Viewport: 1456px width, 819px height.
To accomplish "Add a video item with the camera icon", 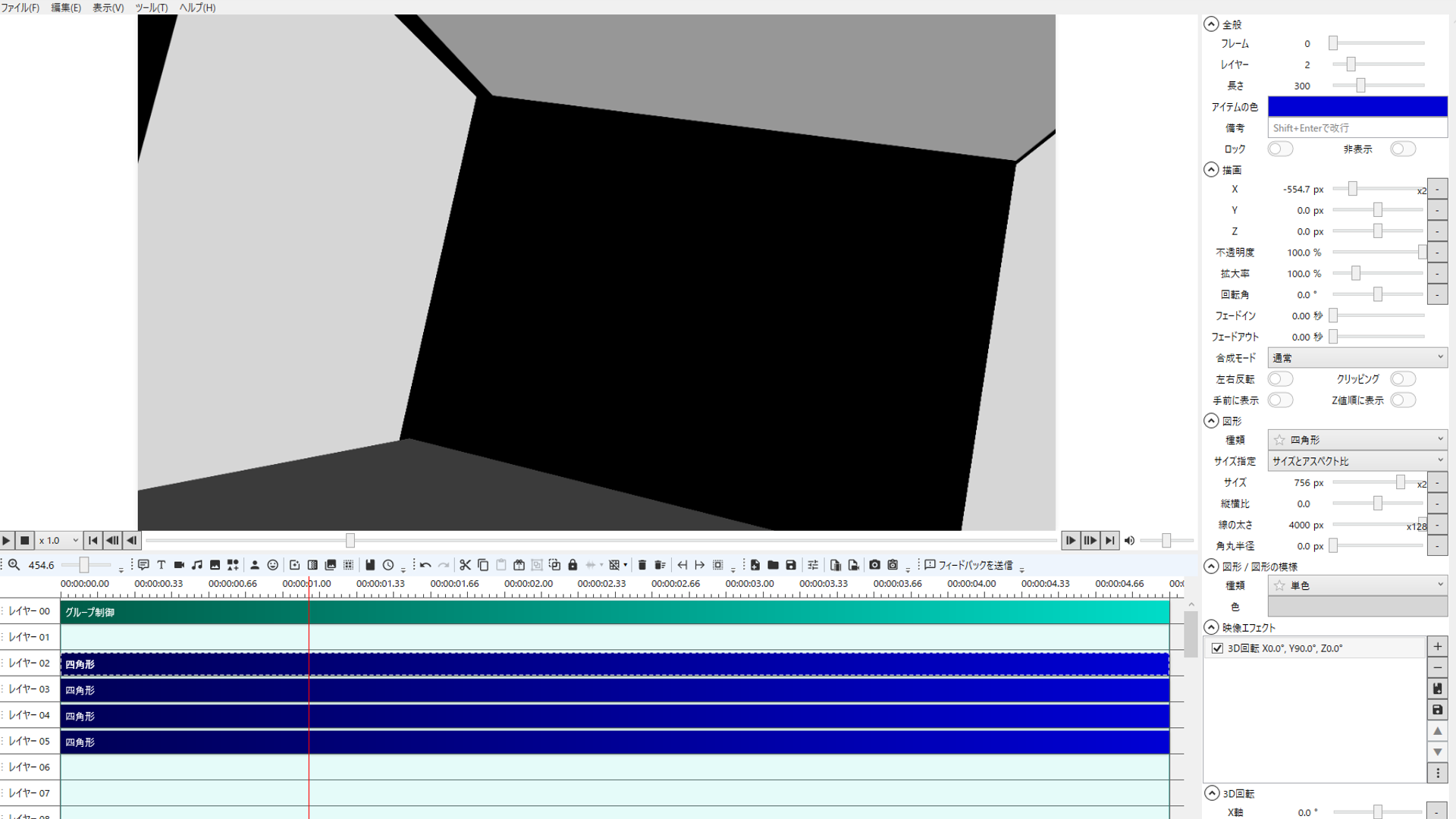I will (179, 565).
